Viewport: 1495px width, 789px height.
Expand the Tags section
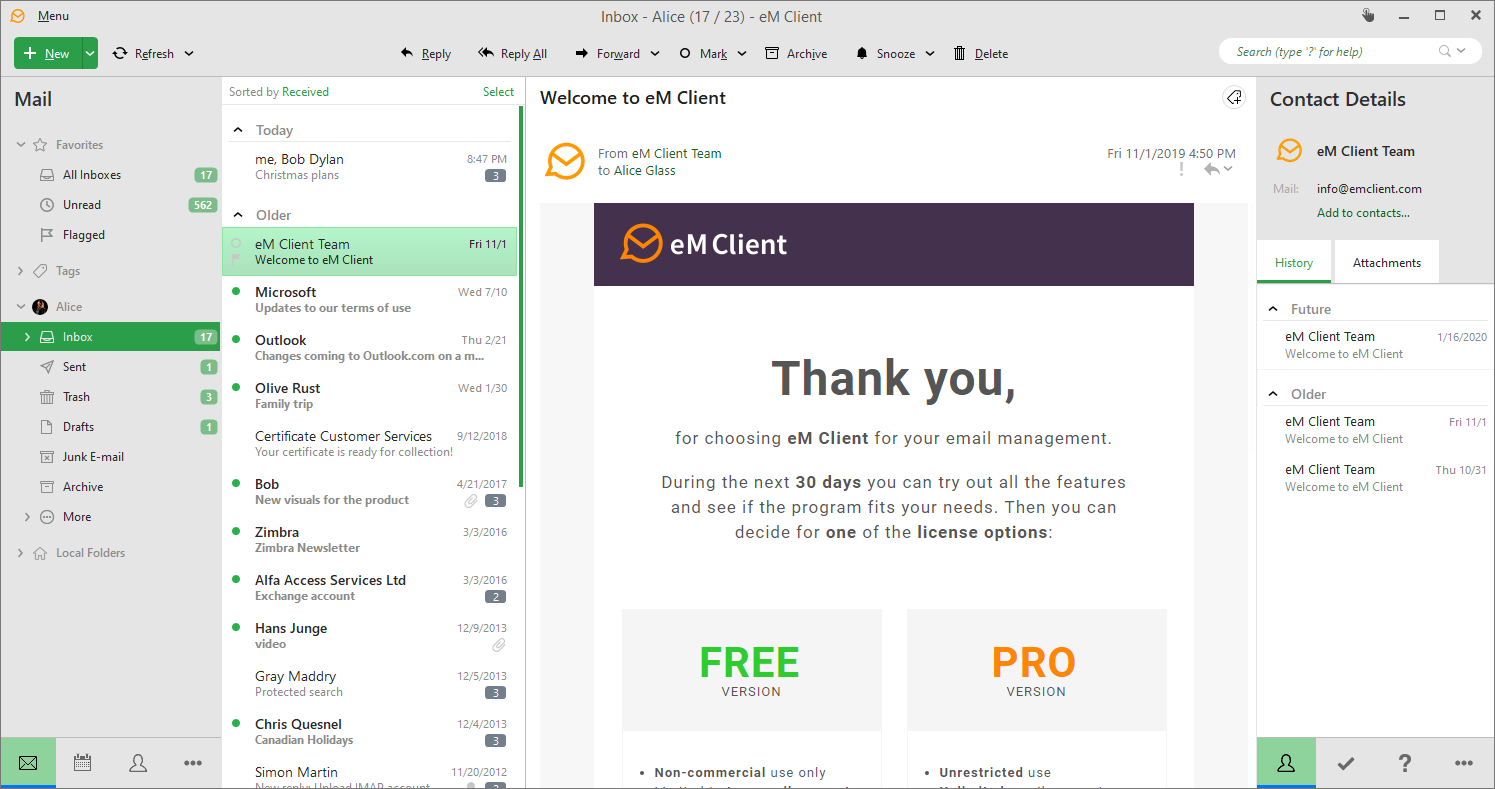pos(21,271)
